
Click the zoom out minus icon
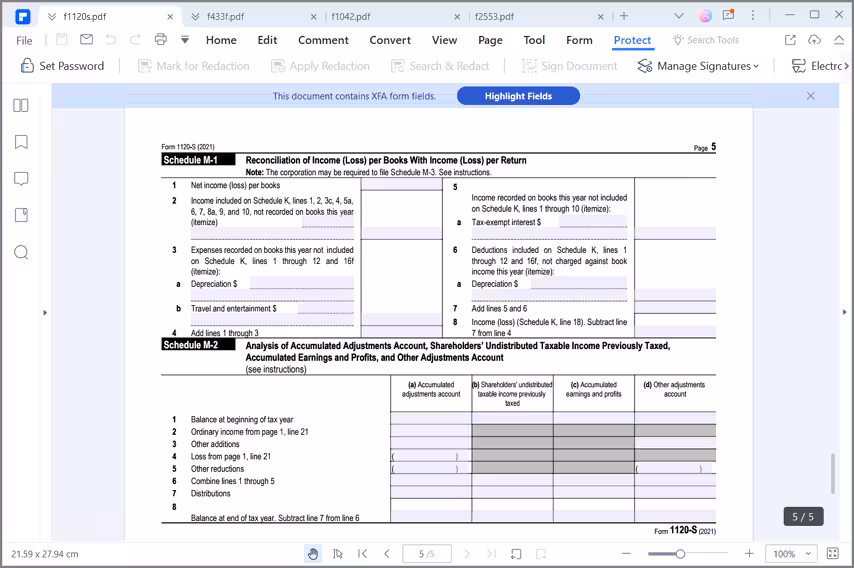pos(626,553)
